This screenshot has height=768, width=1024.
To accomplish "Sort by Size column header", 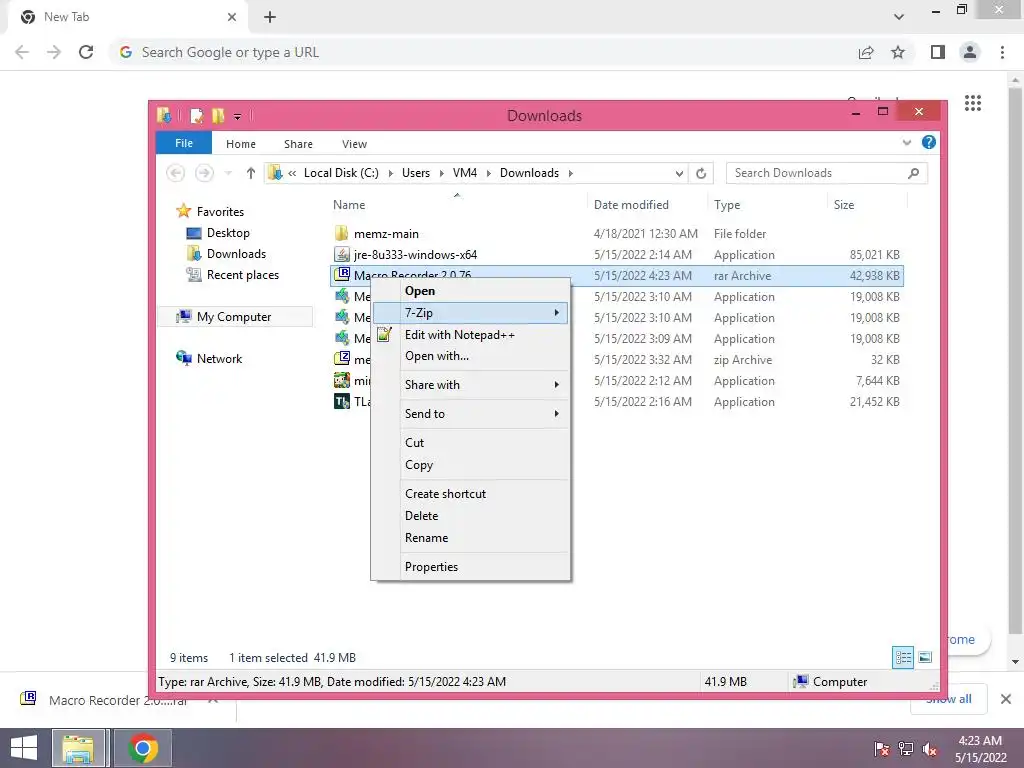I will pyautogui.click(x=844, y=204).
